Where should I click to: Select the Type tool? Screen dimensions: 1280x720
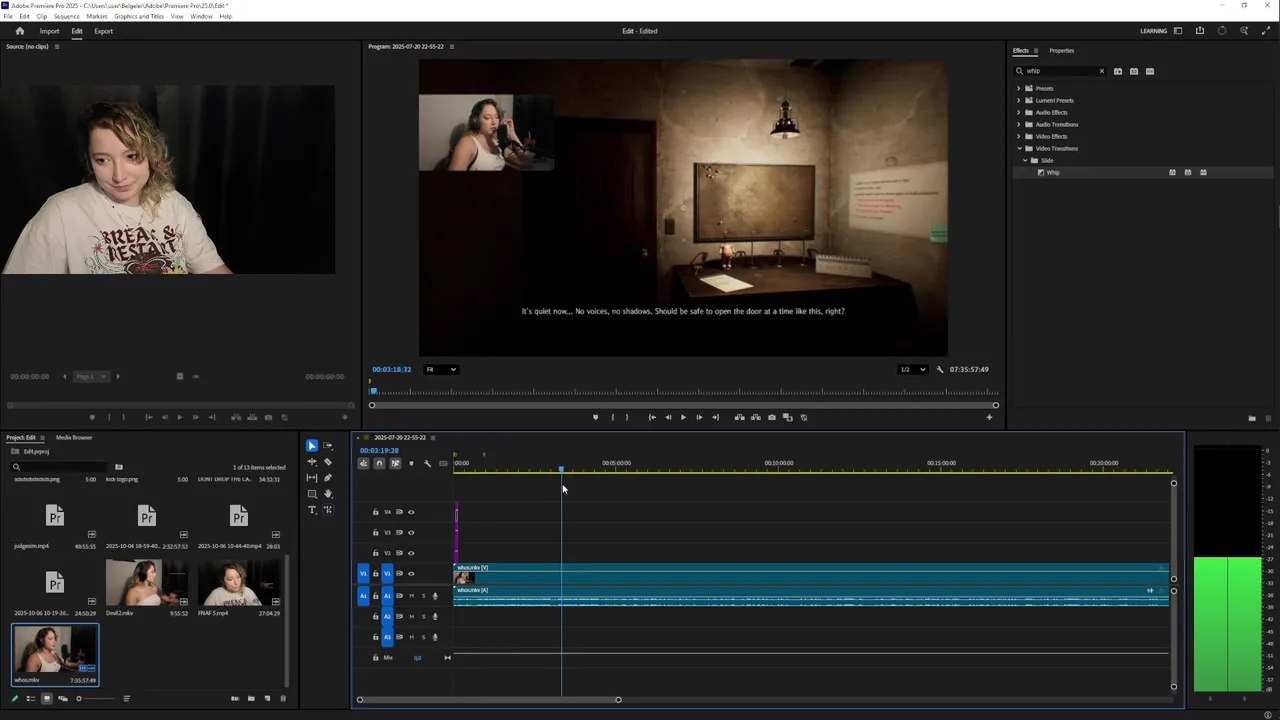312,510
